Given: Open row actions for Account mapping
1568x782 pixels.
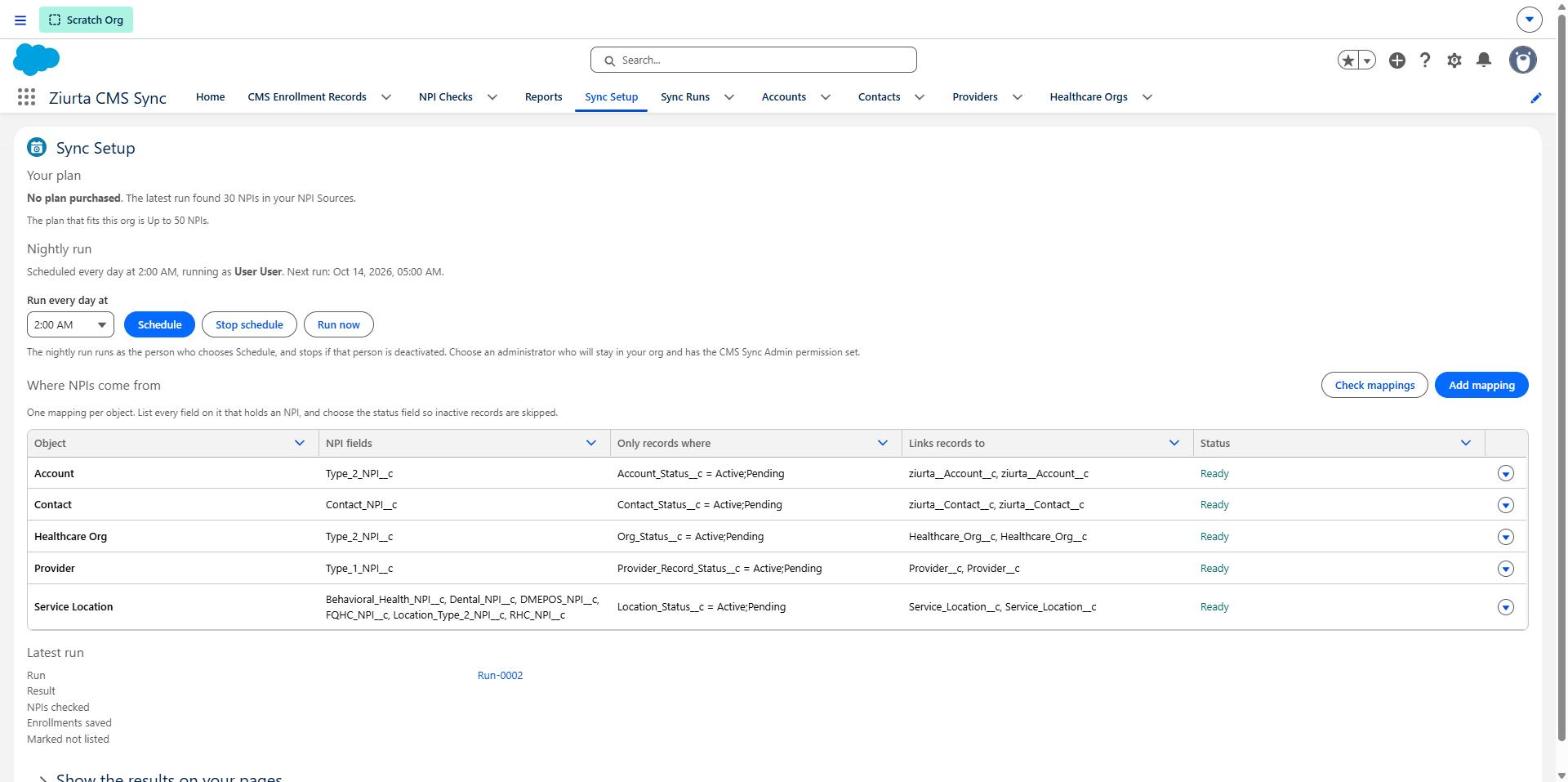Looking at the screenshot, I should (1505, 474).
